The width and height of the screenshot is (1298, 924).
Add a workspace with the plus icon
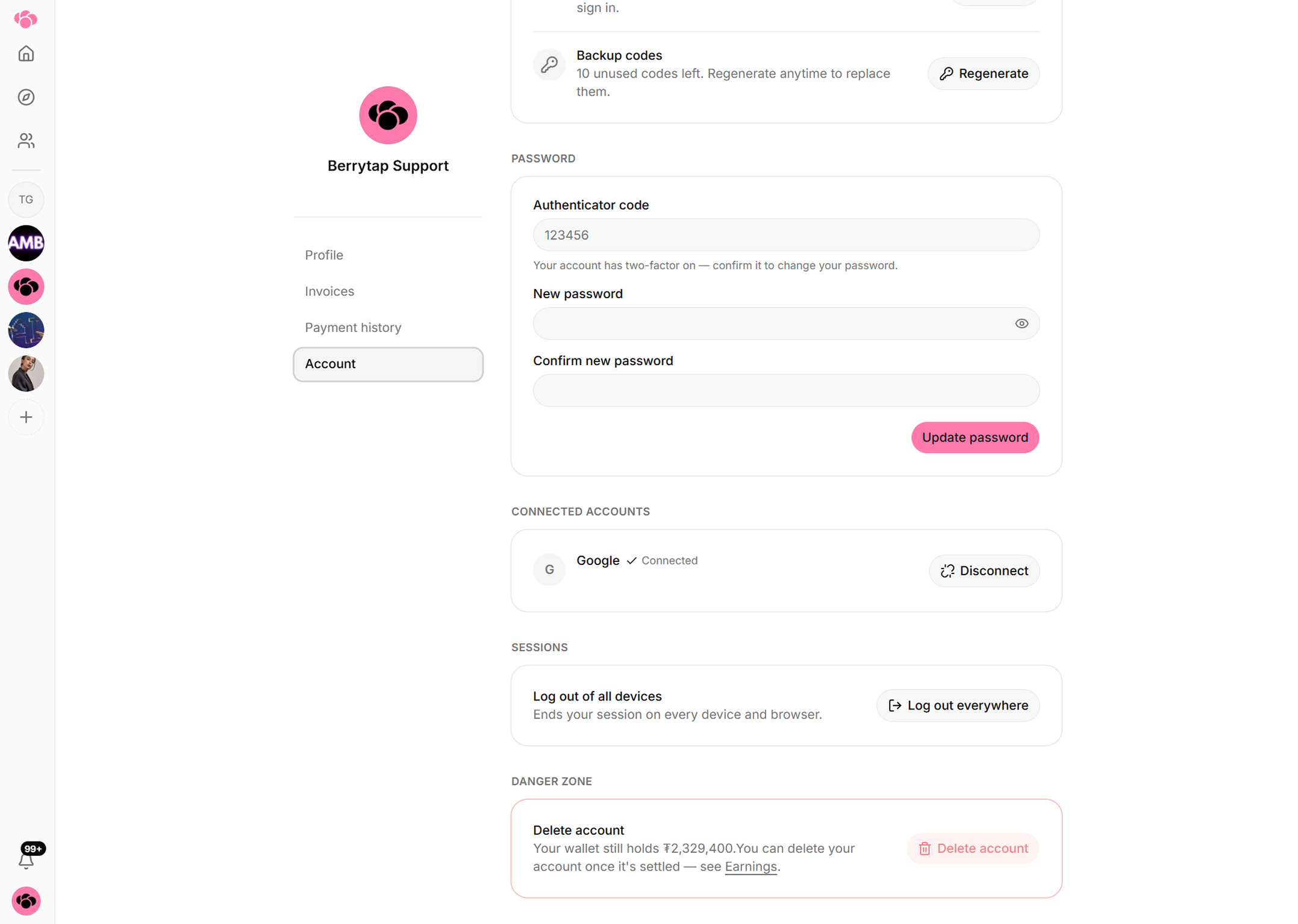[x=26, y=417]
